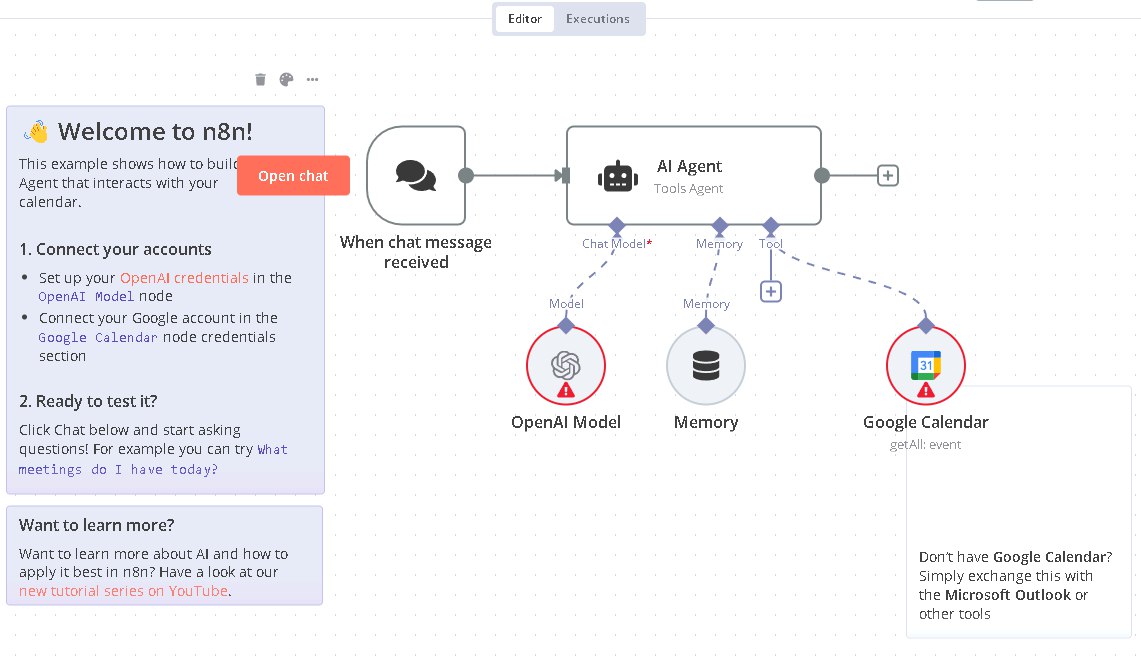This screenshot has width=1141, height=656.
Task: Click the Open chat button
Action: 293,175
